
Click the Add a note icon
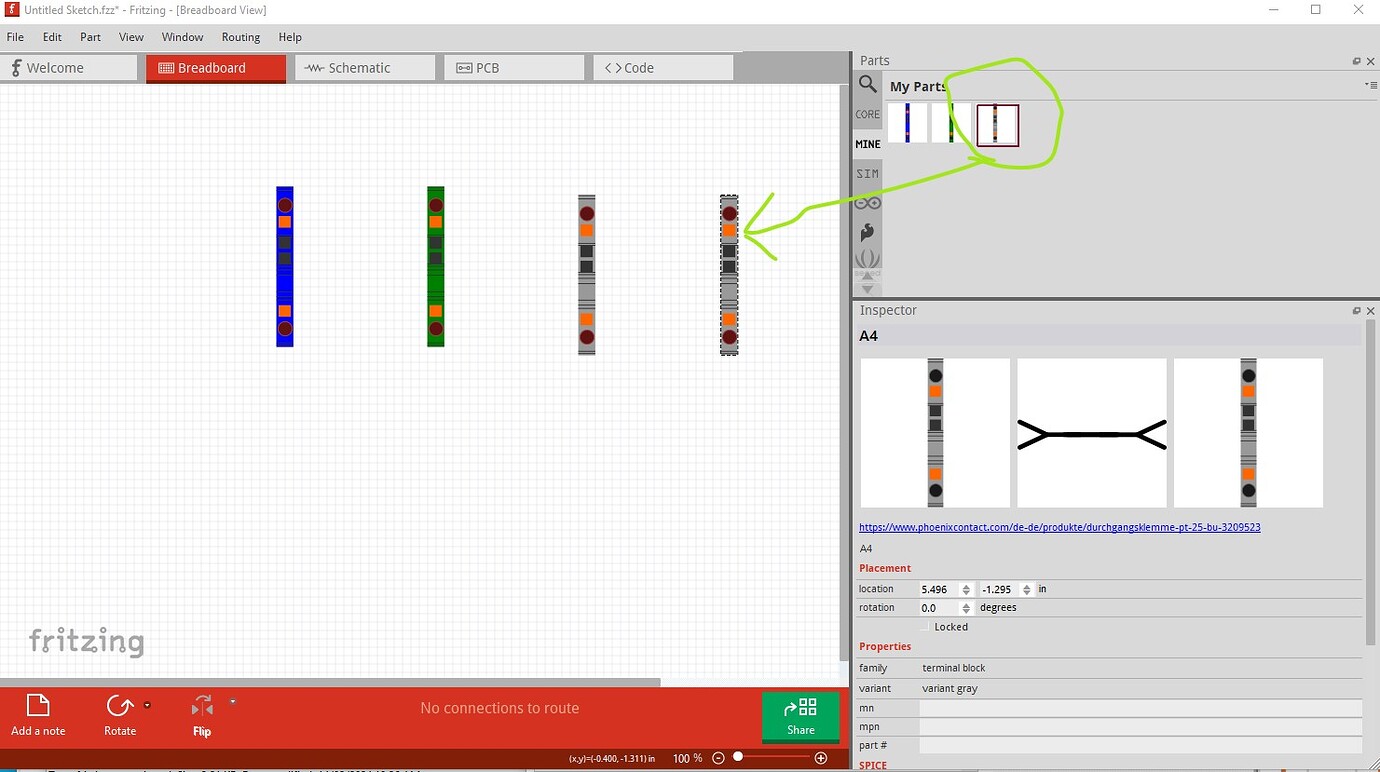(x=38, y=706)
